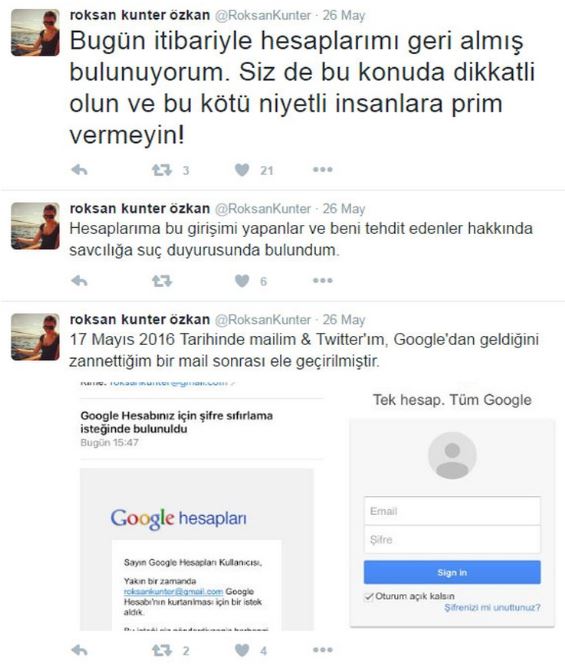Reply to the '17 Mayıs 2016' tweet
565x666 pixels.
[x=79, y=650]
